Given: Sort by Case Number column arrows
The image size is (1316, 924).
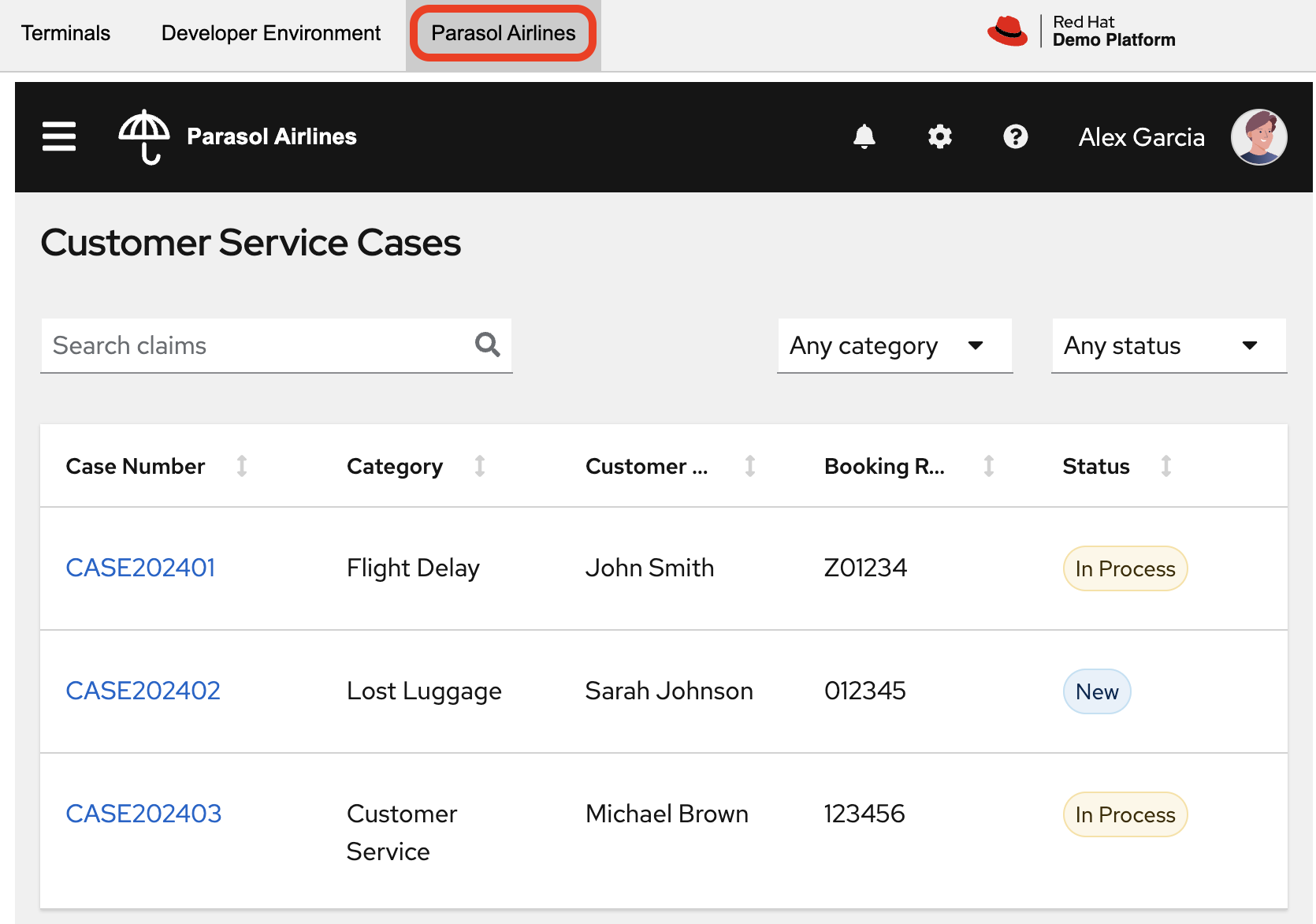Looking at the screenshot, I should 242,466.
